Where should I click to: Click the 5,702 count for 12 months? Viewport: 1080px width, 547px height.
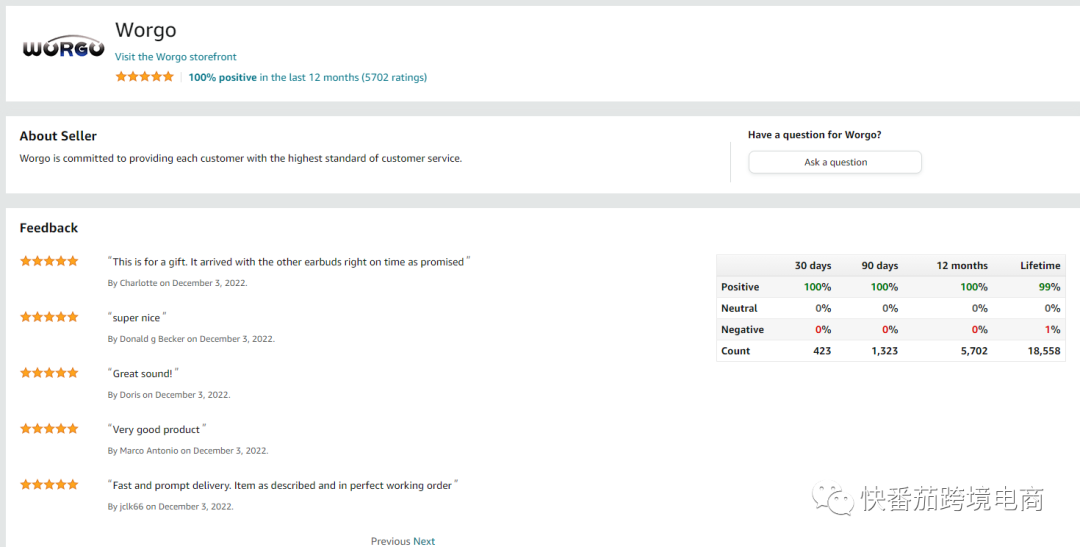click(x=973, y=351)
